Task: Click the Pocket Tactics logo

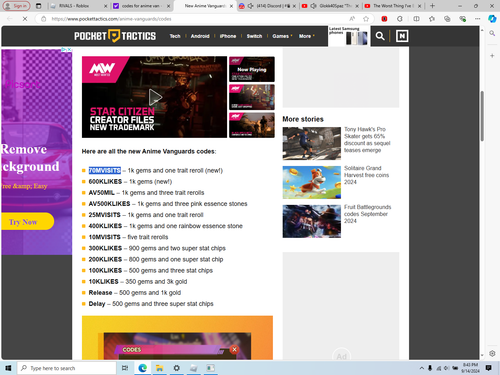Action: pos(115,36)
